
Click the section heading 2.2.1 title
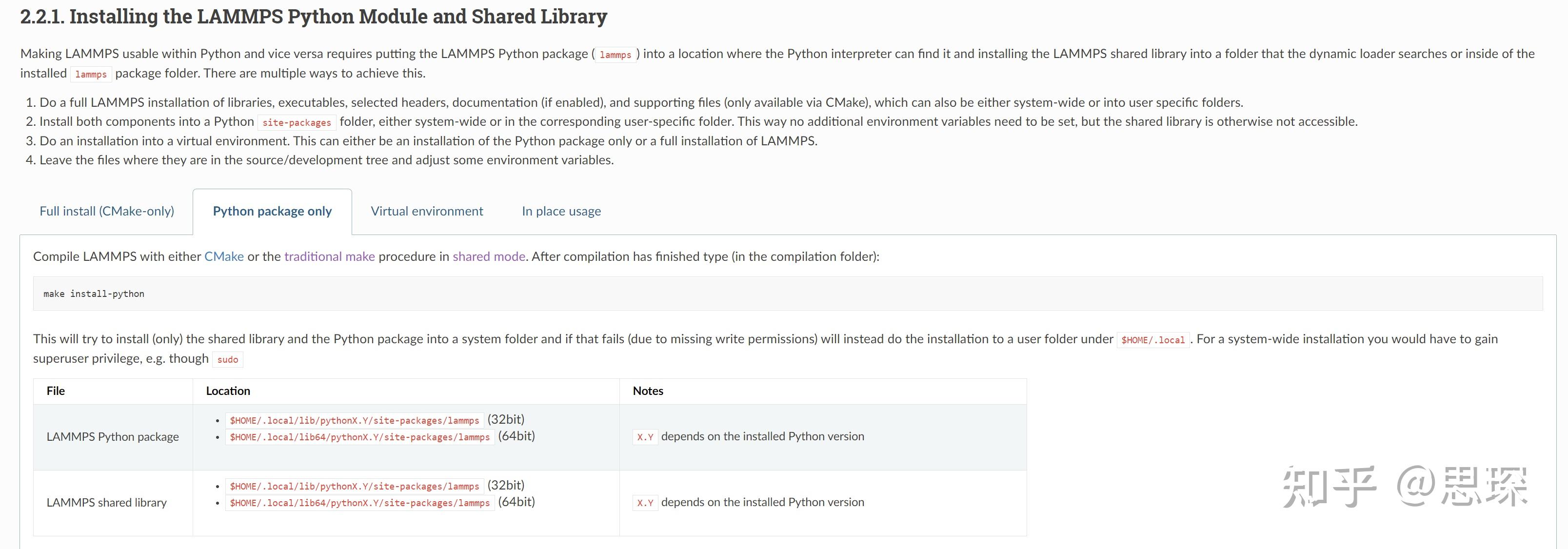314,17
